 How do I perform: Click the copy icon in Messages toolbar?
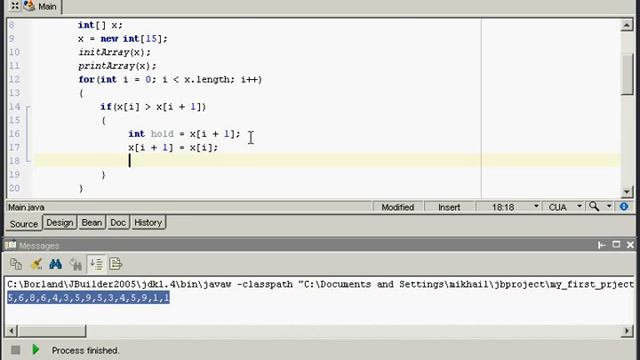[x=16, y=264]
